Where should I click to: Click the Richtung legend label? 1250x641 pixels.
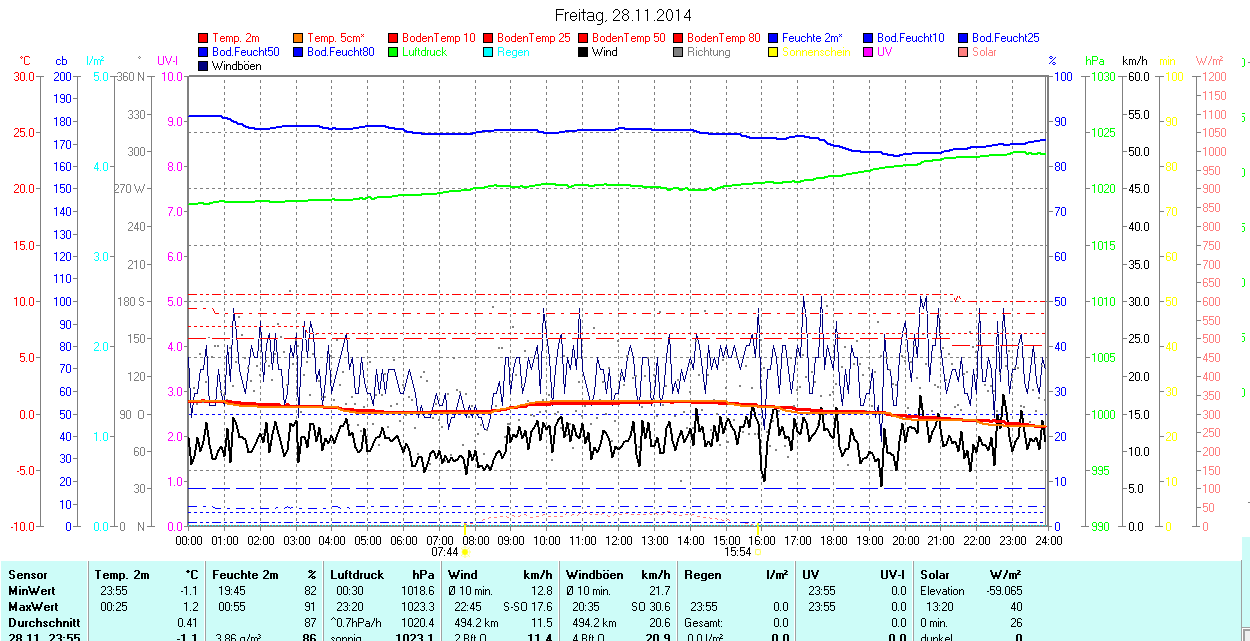(708, 52)
